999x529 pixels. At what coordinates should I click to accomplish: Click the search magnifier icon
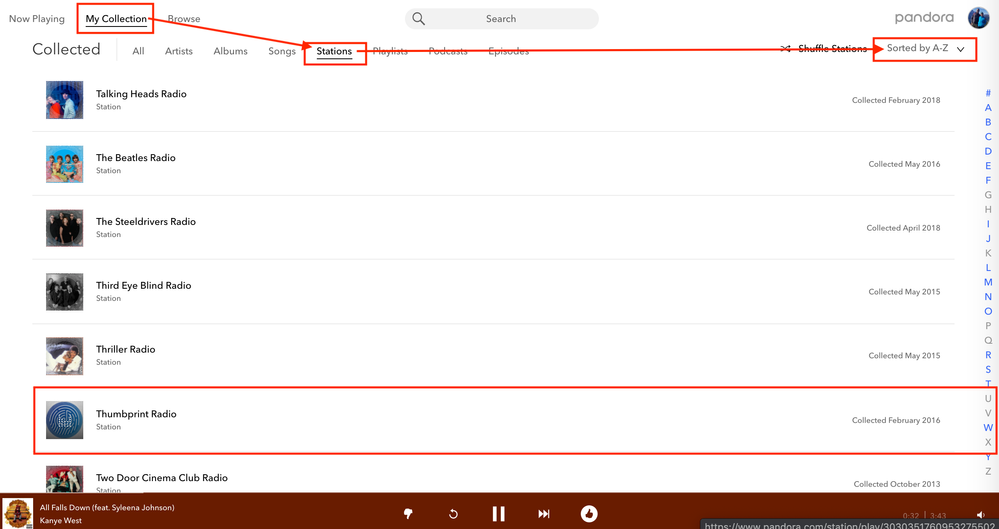[x=419, y=19]
